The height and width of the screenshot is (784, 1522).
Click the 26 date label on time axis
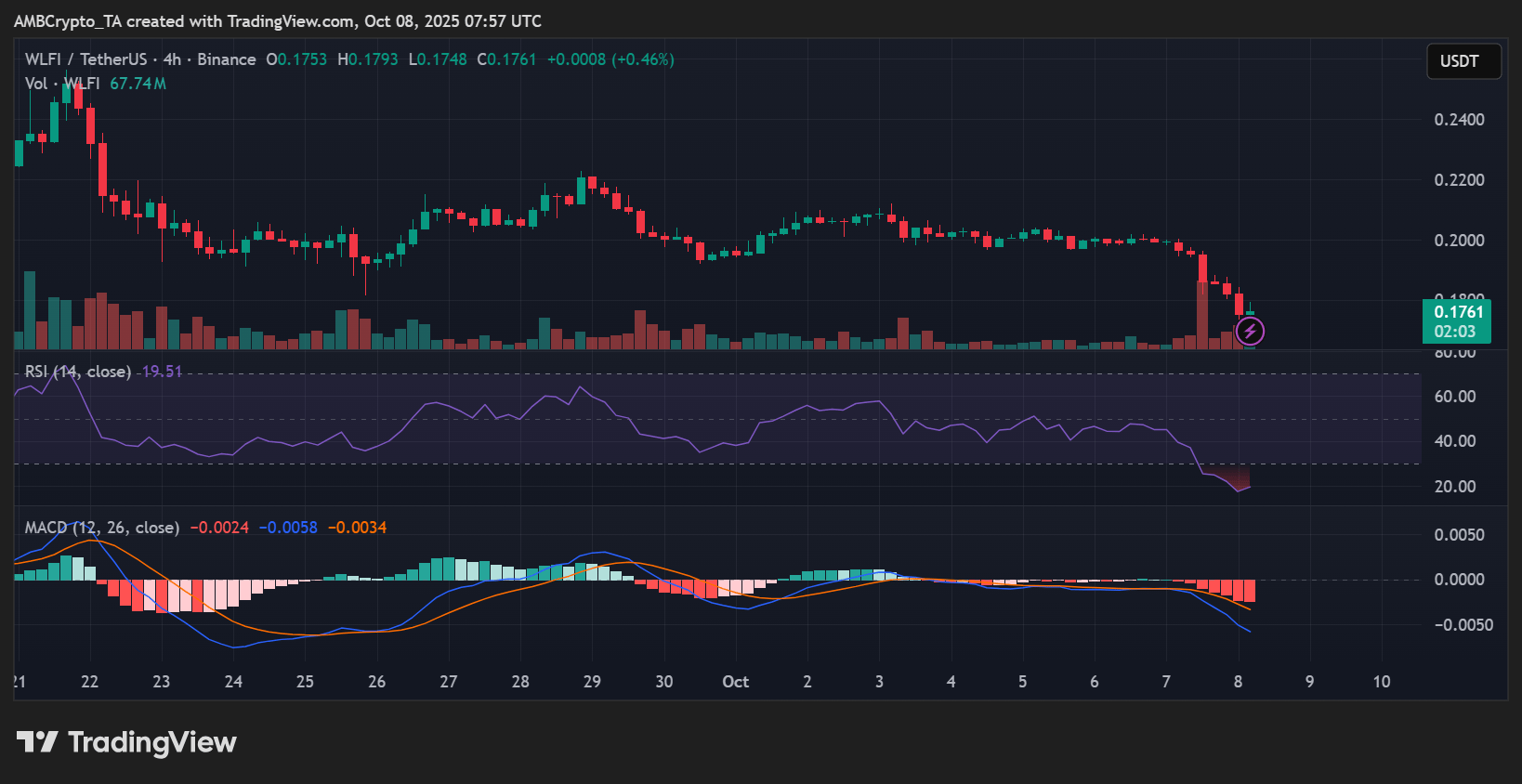[x=376, y=682]
